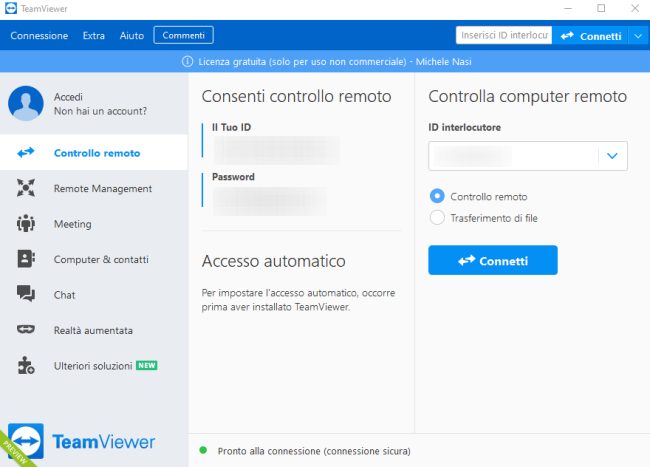Click the Non hai un account? link
The image size is (650, 467).
pos(100,111)
